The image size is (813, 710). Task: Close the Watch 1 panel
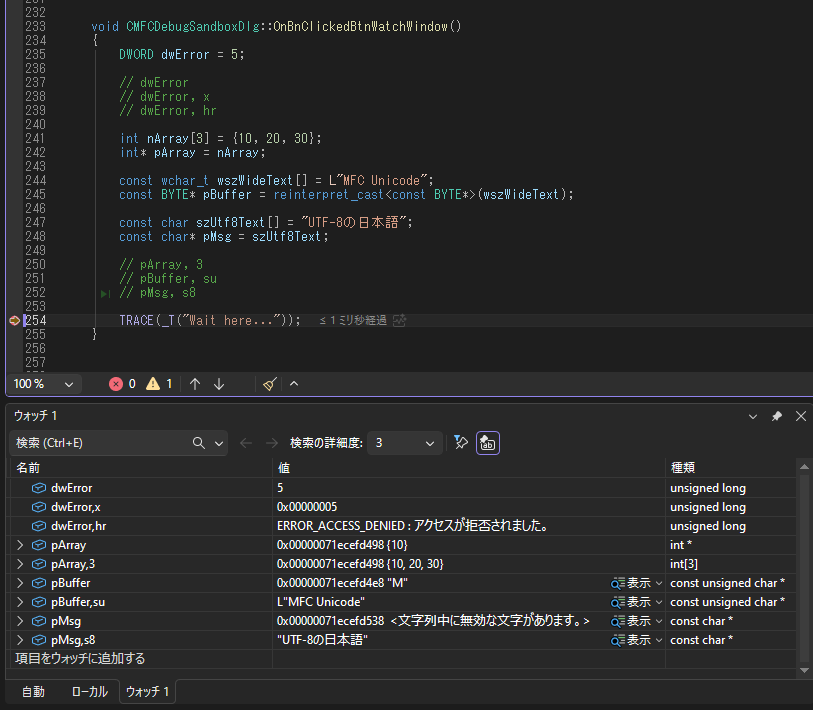click(x=801, y=416)
